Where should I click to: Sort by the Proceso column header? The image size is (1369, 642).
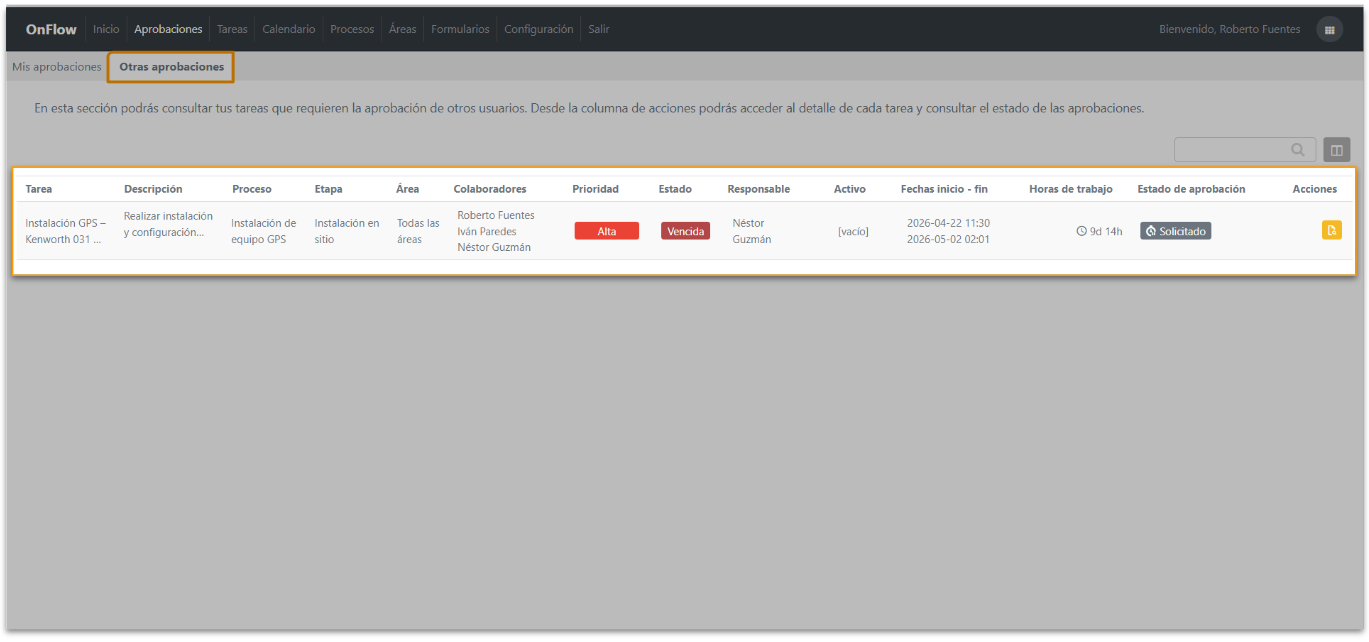click(x=251, y=189)
